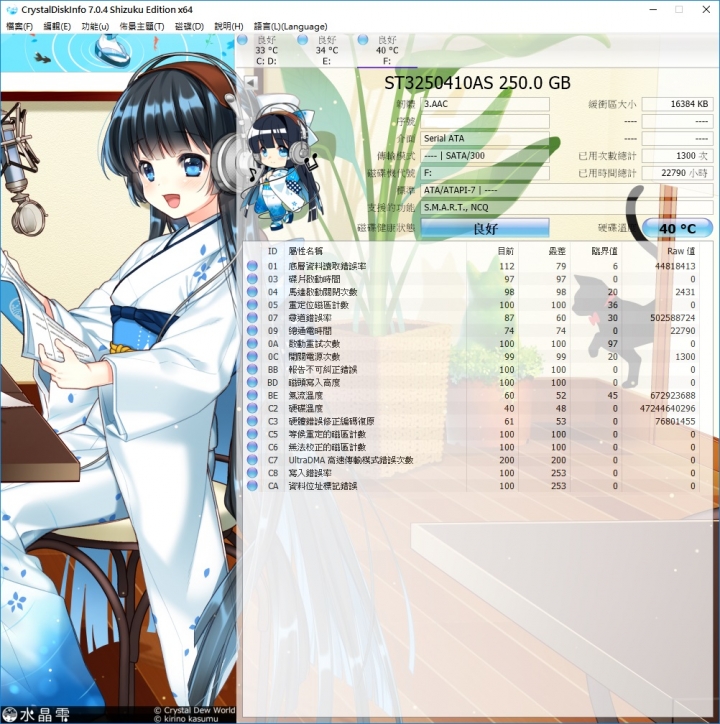Open the 佈景主題(T) theme menu
The height and width of the screenshot is (724, 720).
coord(142,26)
